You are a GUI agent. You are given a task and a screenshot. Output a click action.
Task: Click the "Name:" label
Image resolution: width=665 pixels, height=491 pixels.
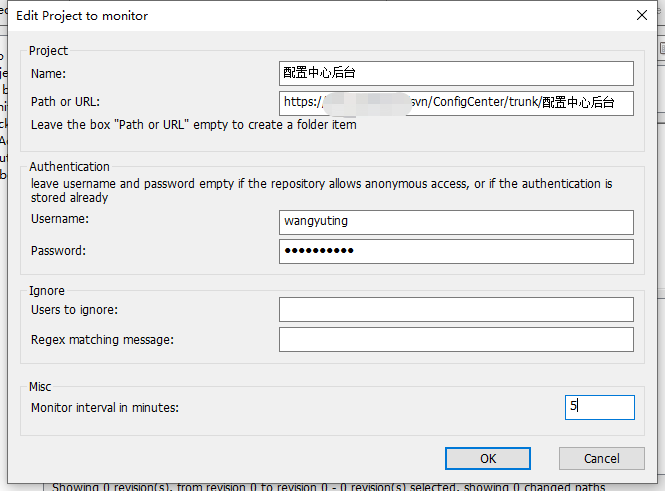click(47, 73)
